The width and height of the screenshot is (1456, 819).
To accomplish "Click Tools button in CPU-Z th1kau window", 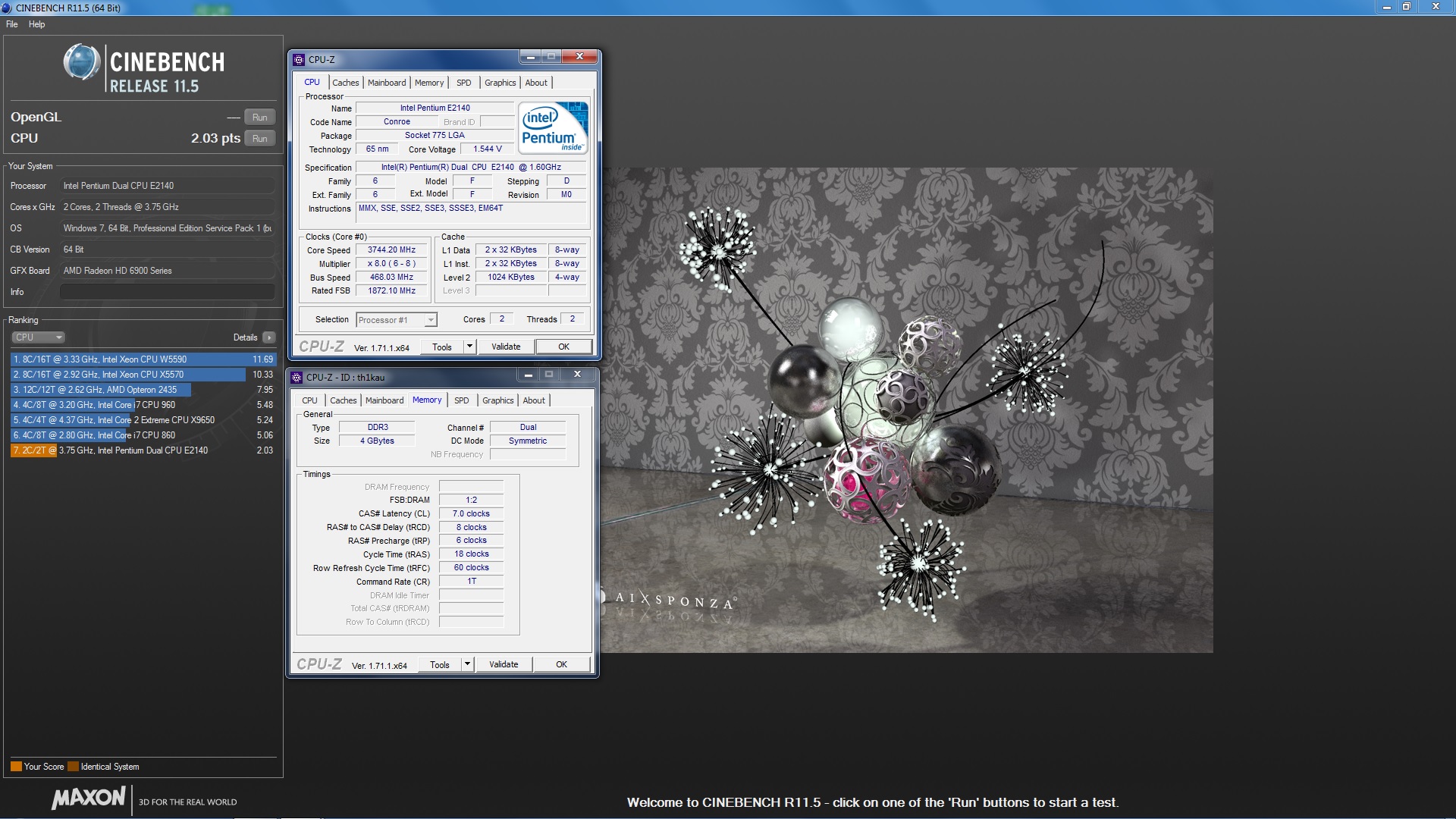I will (440, 665).
